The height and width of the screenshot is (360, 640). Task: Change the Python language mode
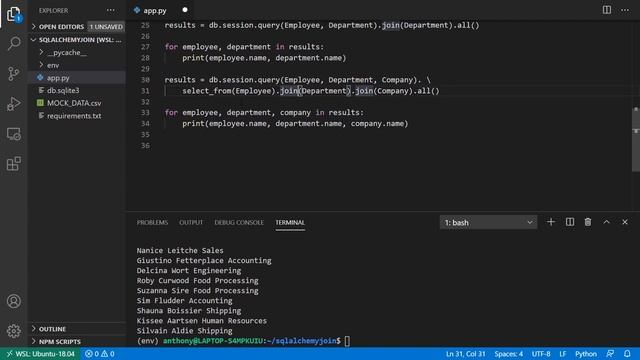click(586, 354)
